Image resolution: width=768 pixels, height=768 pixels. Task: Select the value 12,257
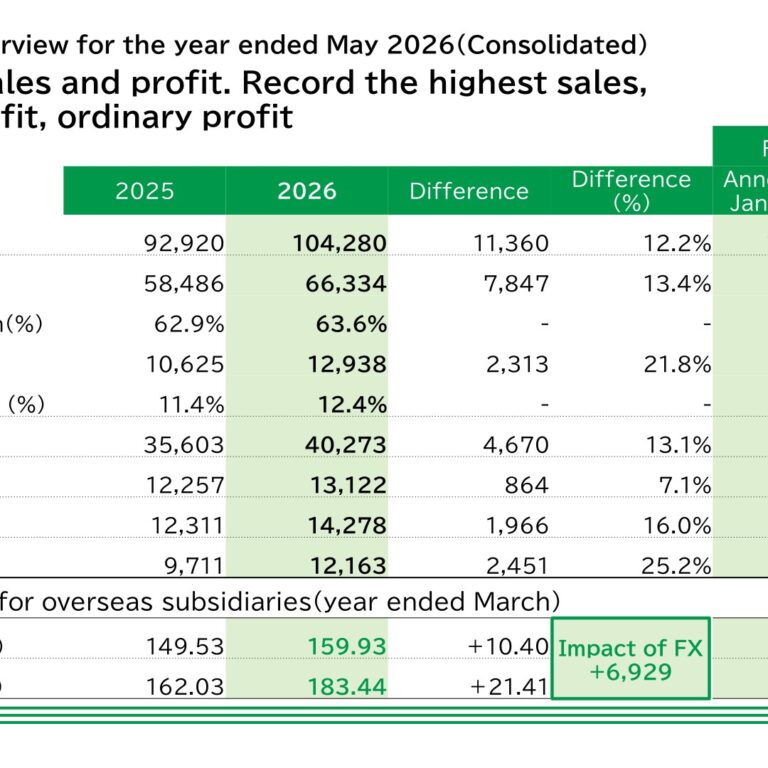click(x=185, y=485)
